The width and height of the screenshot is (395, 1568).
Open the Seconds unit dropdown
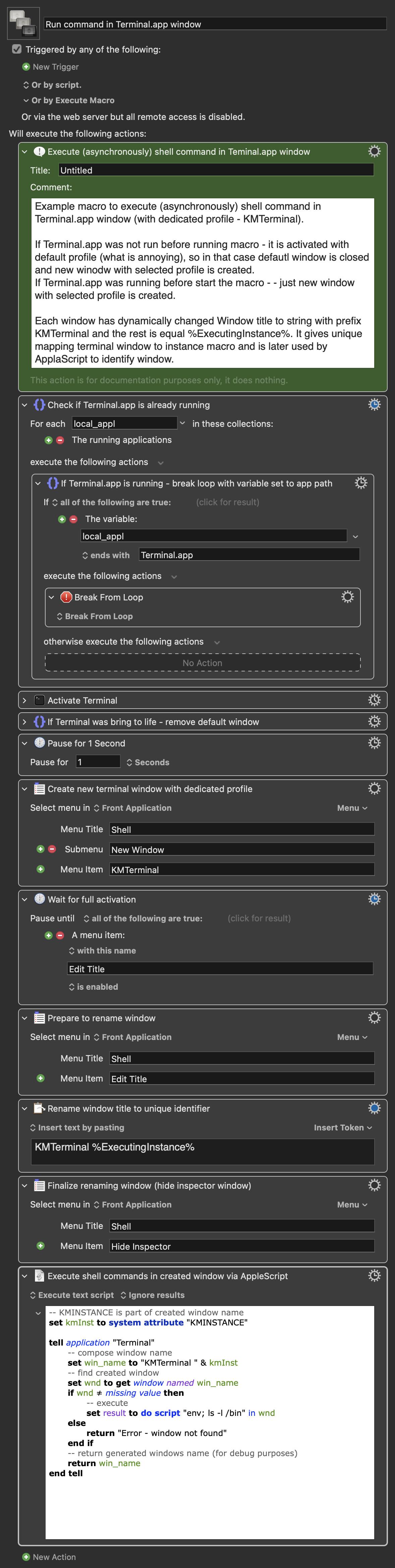(x=148, y=762)
